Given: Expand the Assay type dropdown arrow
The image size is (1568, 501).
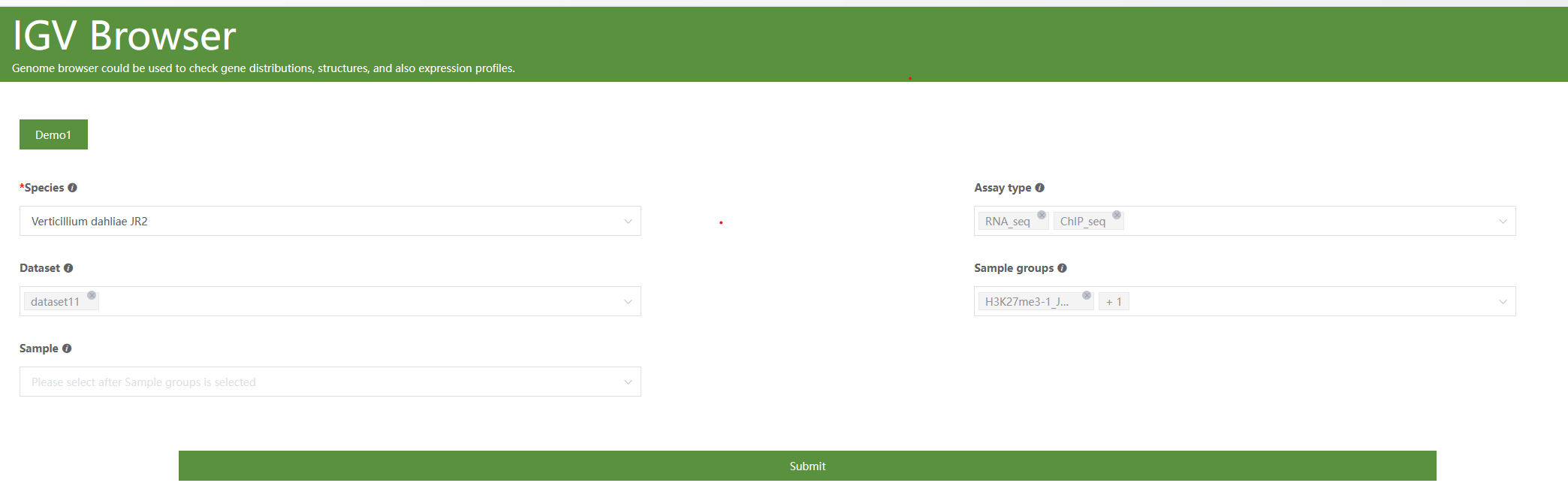Looking at the screenshot, I should coord(1503,222).
